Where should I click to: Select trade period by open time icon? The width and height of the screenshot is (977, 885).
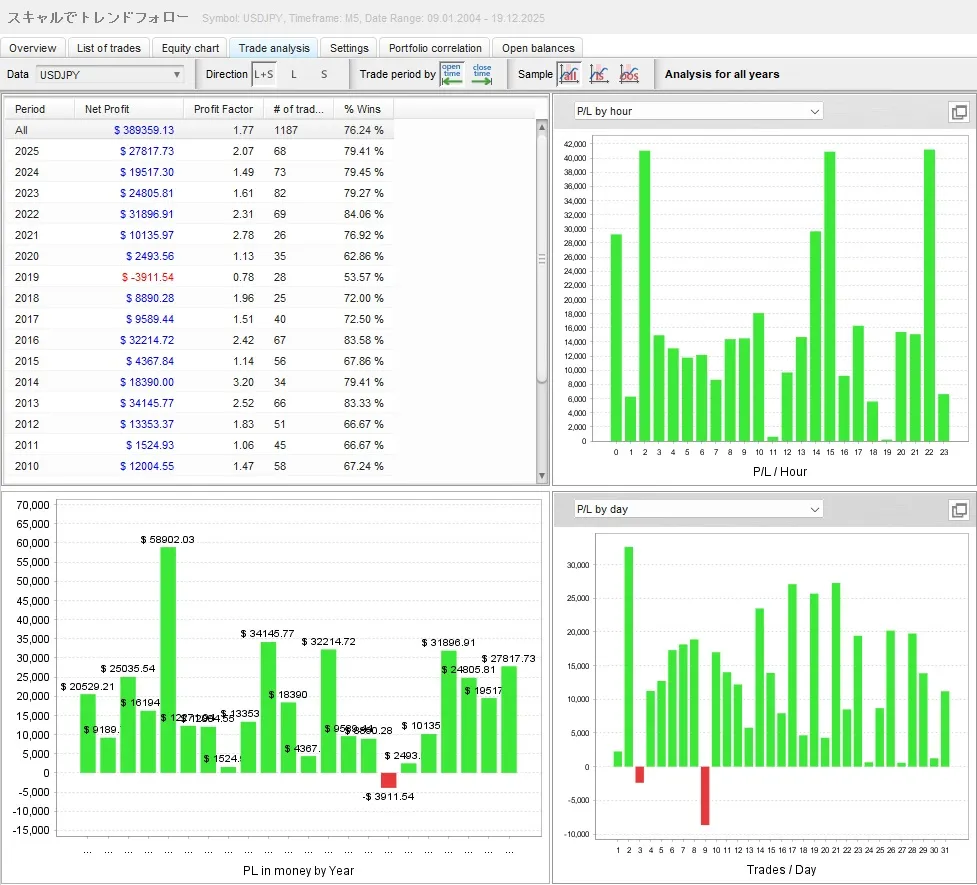coord(452,73)
